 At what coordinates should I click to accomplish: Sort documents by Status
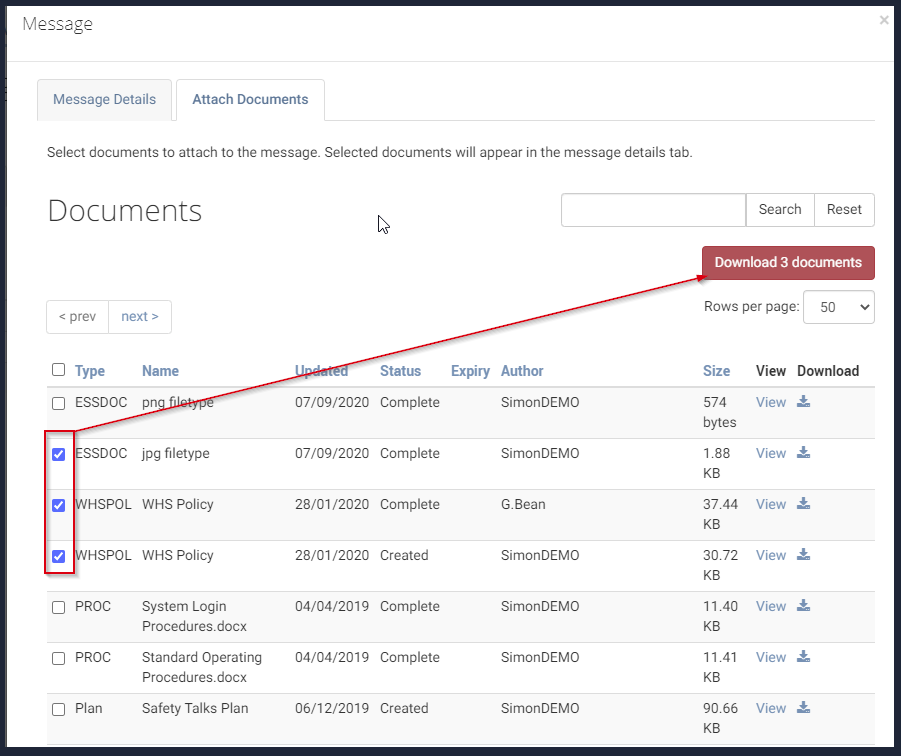[x=401, y=371]
